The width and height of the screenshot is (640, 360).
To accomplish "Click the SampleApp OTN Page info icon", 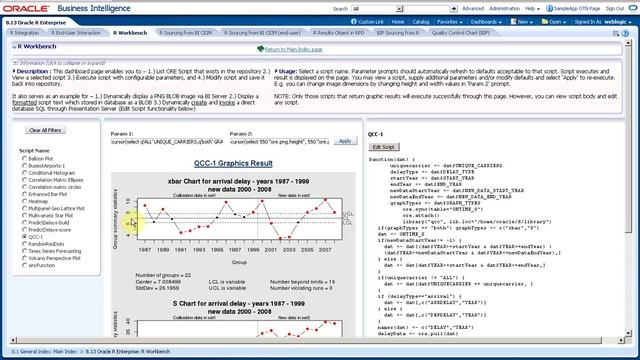I will 549,9.
